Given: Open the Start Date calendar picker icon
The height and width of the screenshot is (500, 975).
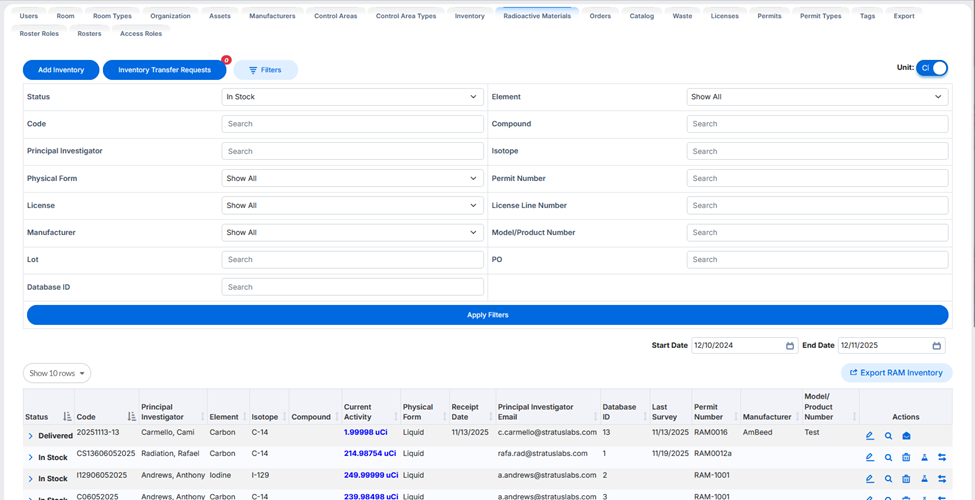Looking at the screenshot, I should [790, 346].
